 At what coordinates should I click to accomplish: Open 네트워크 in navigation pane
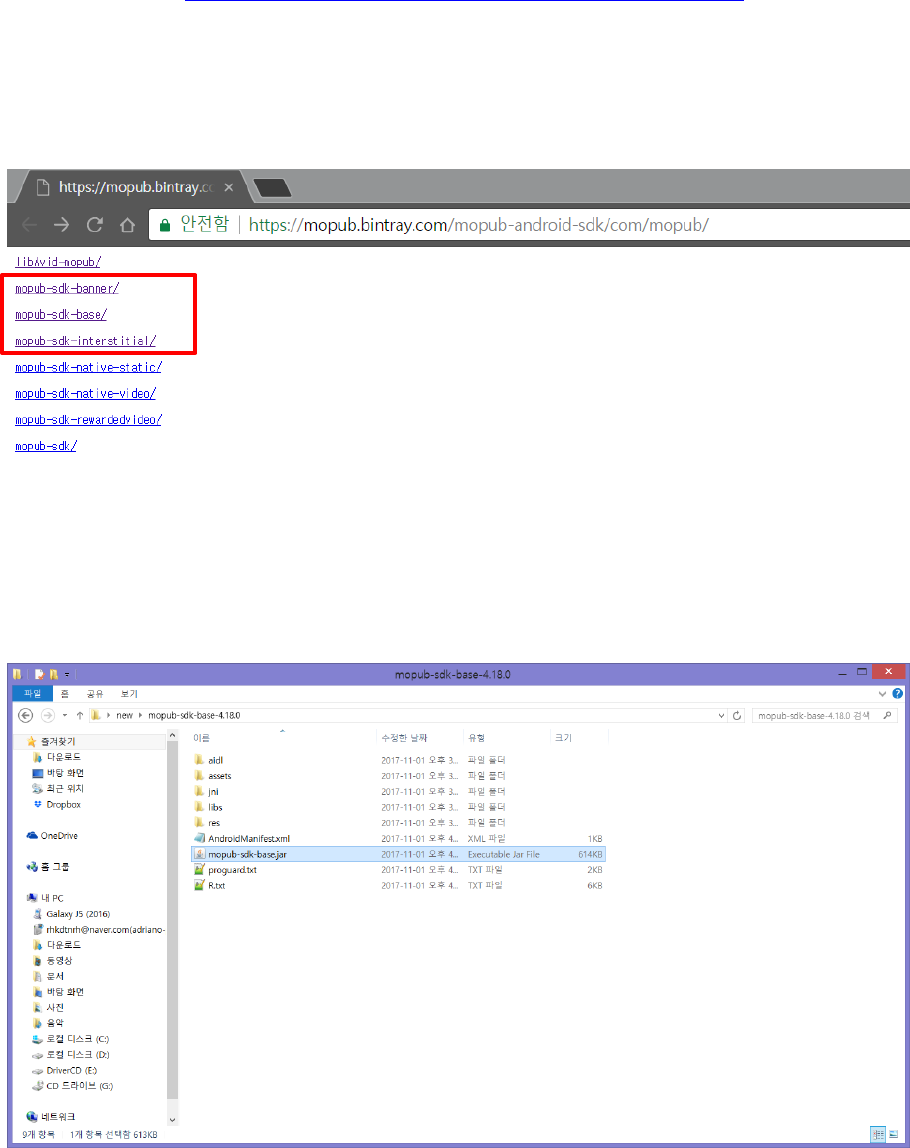point(57,1117)
